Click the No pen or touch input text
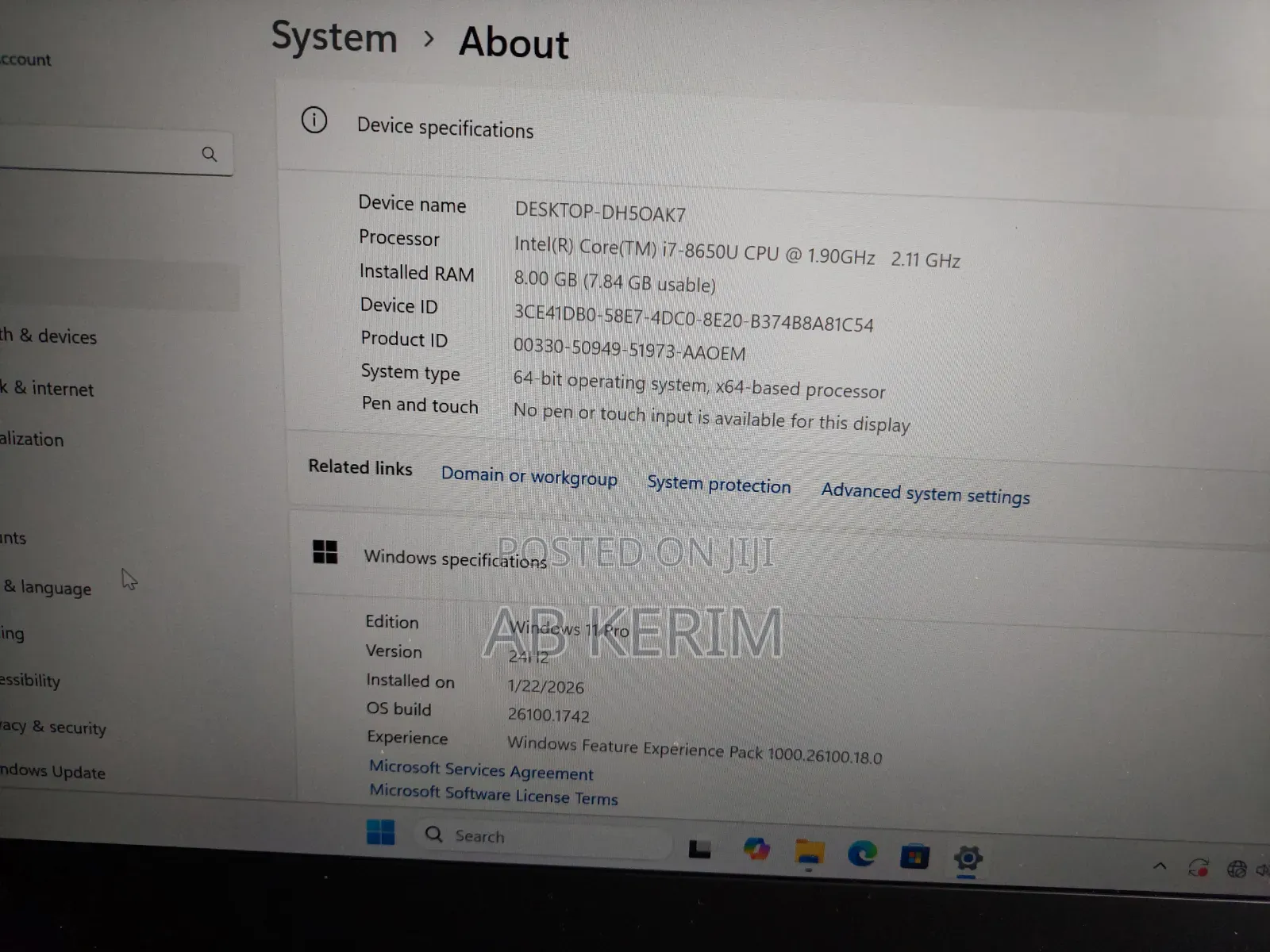 coord(711,416)
